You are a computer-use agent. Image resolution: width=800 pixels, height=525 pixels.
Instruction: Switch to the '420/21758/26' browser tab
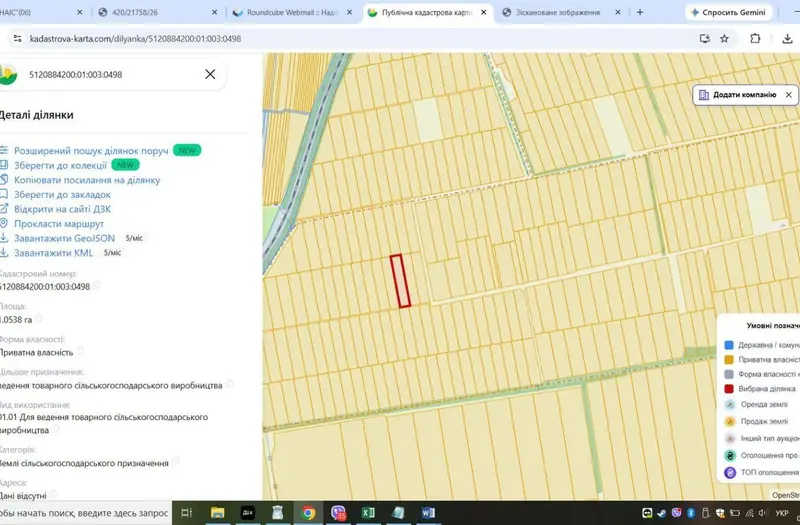coord(158,12)
